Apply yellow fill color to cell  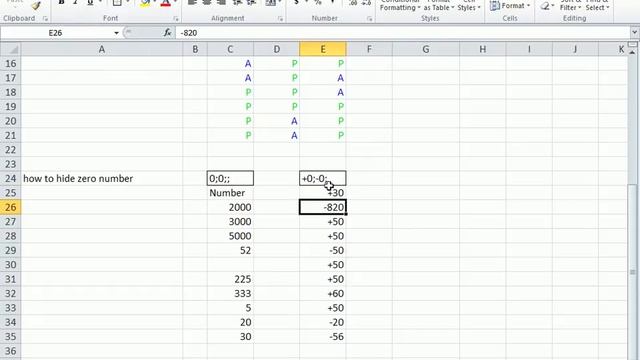(144, 3)
